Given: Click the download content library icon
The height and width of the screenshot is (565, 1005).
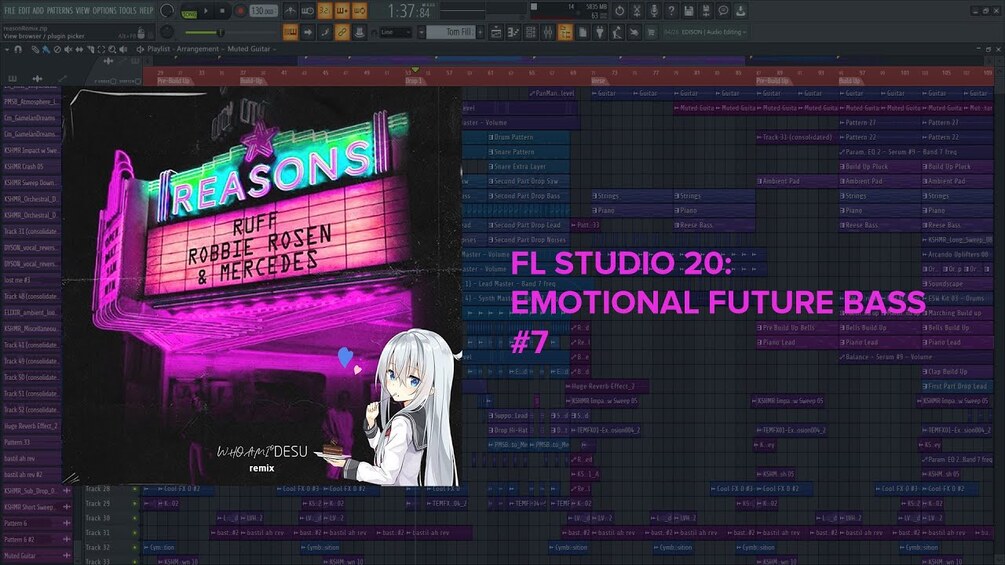Looking at the screenshot, I should tap(740, 11).
